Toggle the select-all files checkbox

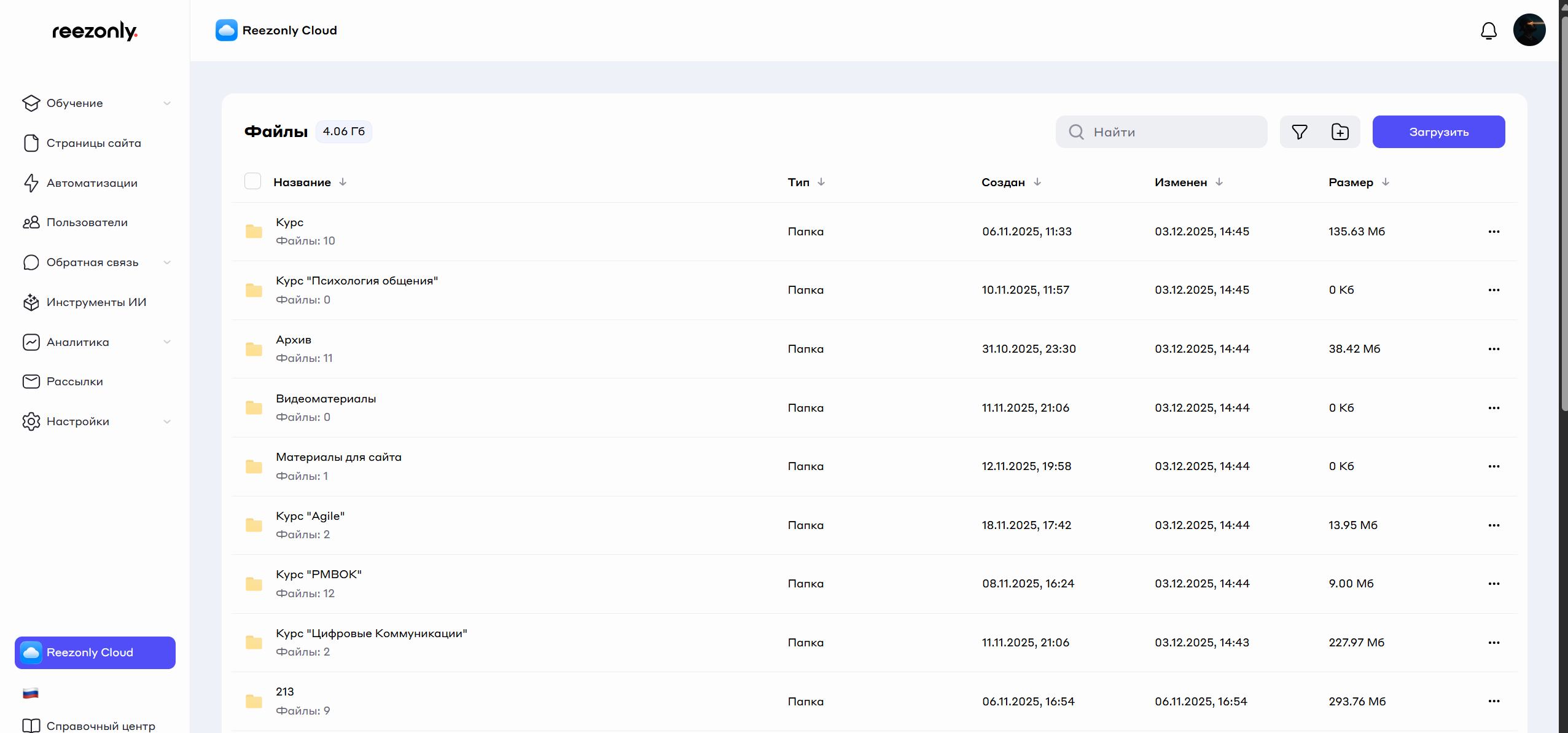(252, 181)
